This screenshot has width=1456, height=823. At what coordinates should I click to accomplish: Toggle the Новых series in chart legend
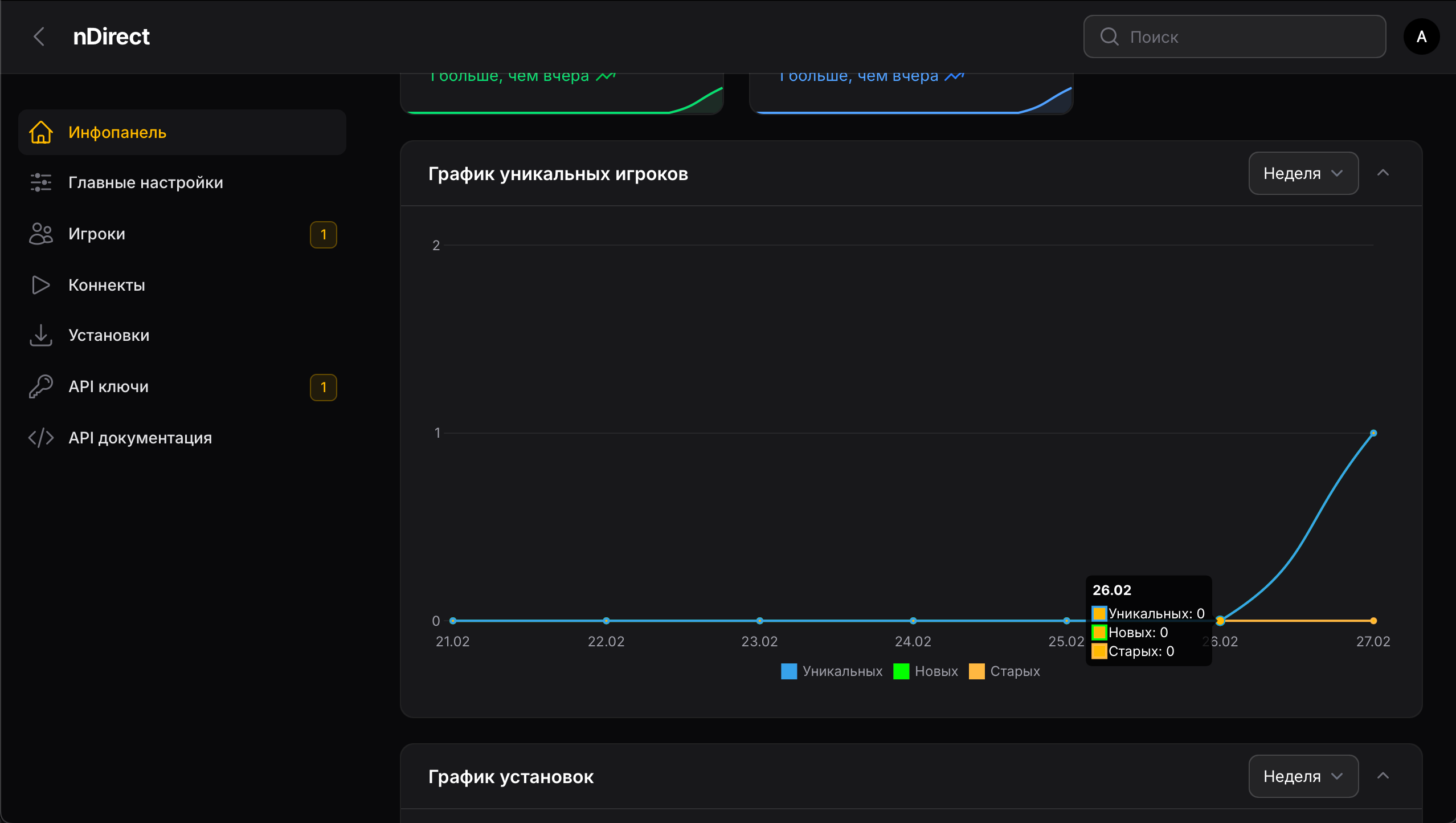pos(926,671)
